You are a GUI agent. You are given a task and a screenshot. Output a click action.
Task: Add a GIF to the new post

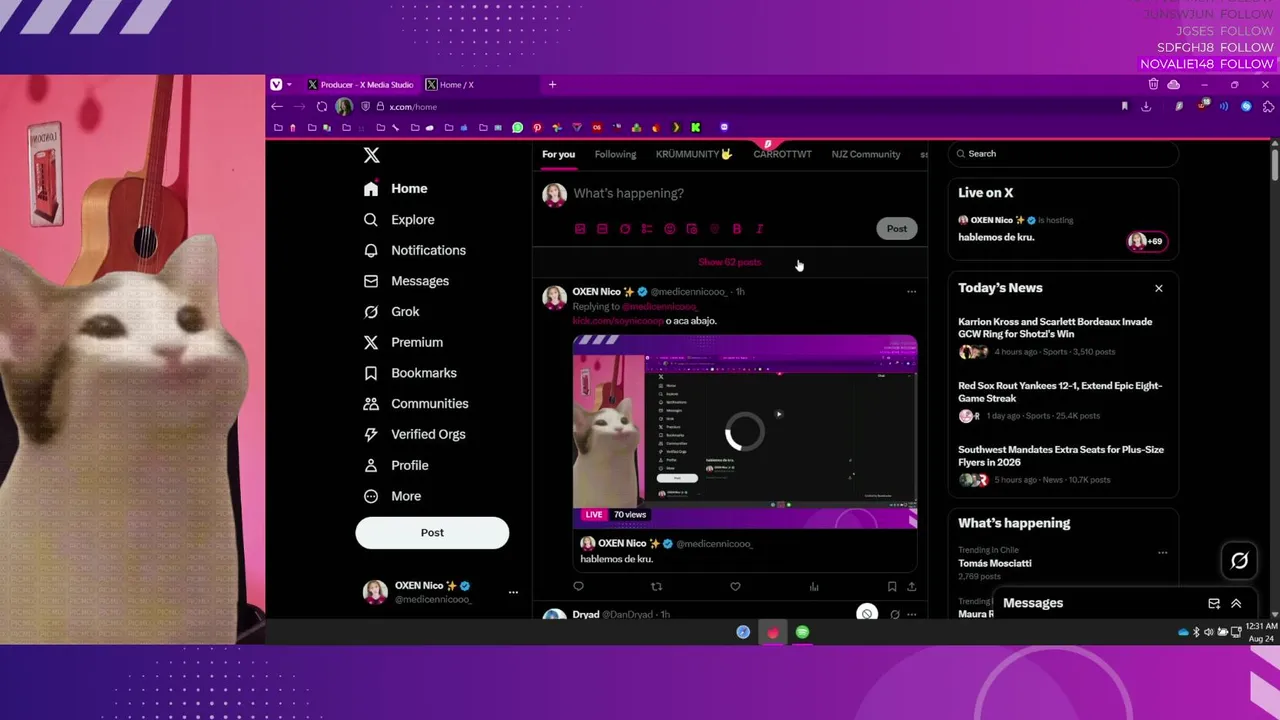click(602, 229)
